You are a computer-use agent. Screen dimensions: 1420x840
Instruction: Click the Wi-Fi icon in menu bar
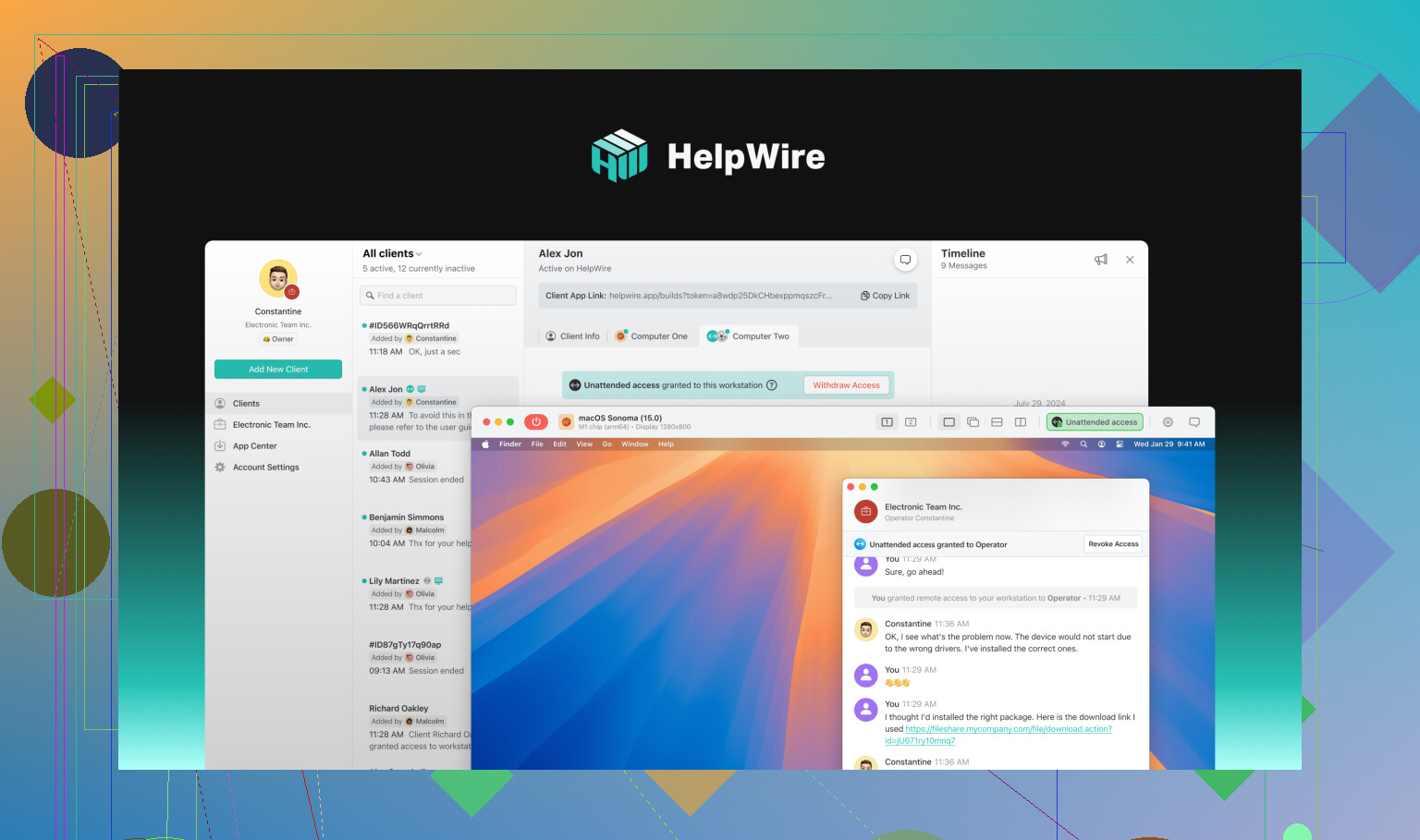click(x=1065, y=444)
